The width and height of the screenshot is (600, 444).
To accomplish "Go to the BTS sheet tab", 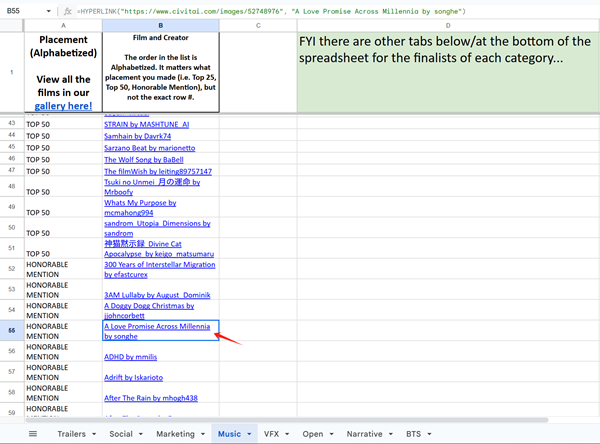I will 412,434.
